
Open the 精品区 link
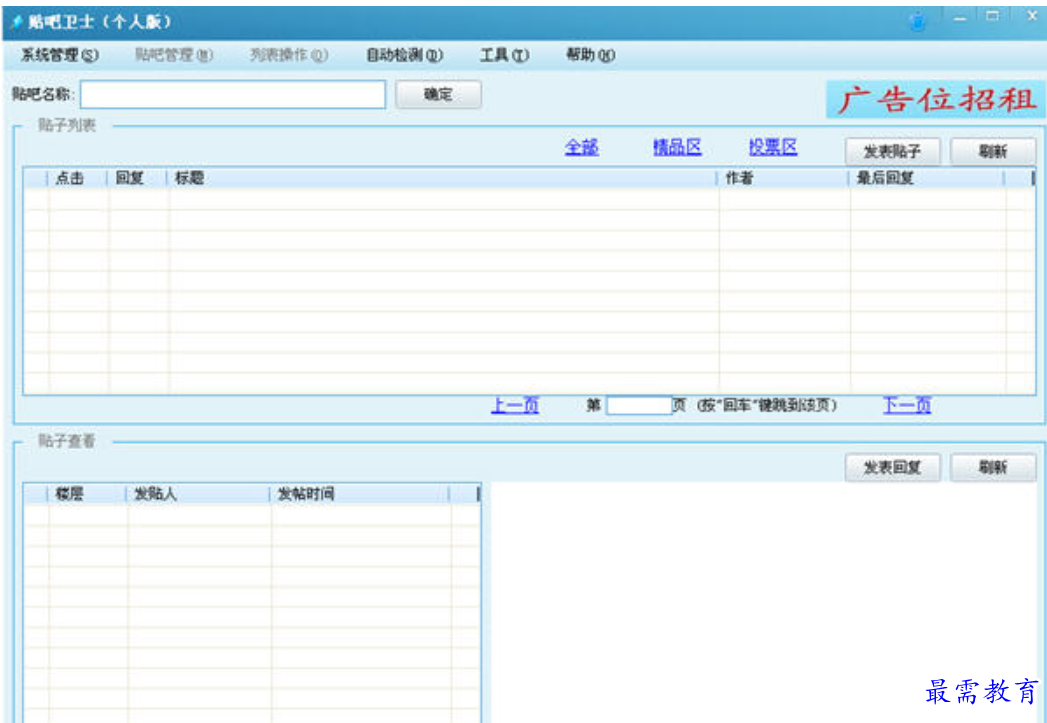coord(677,148)
